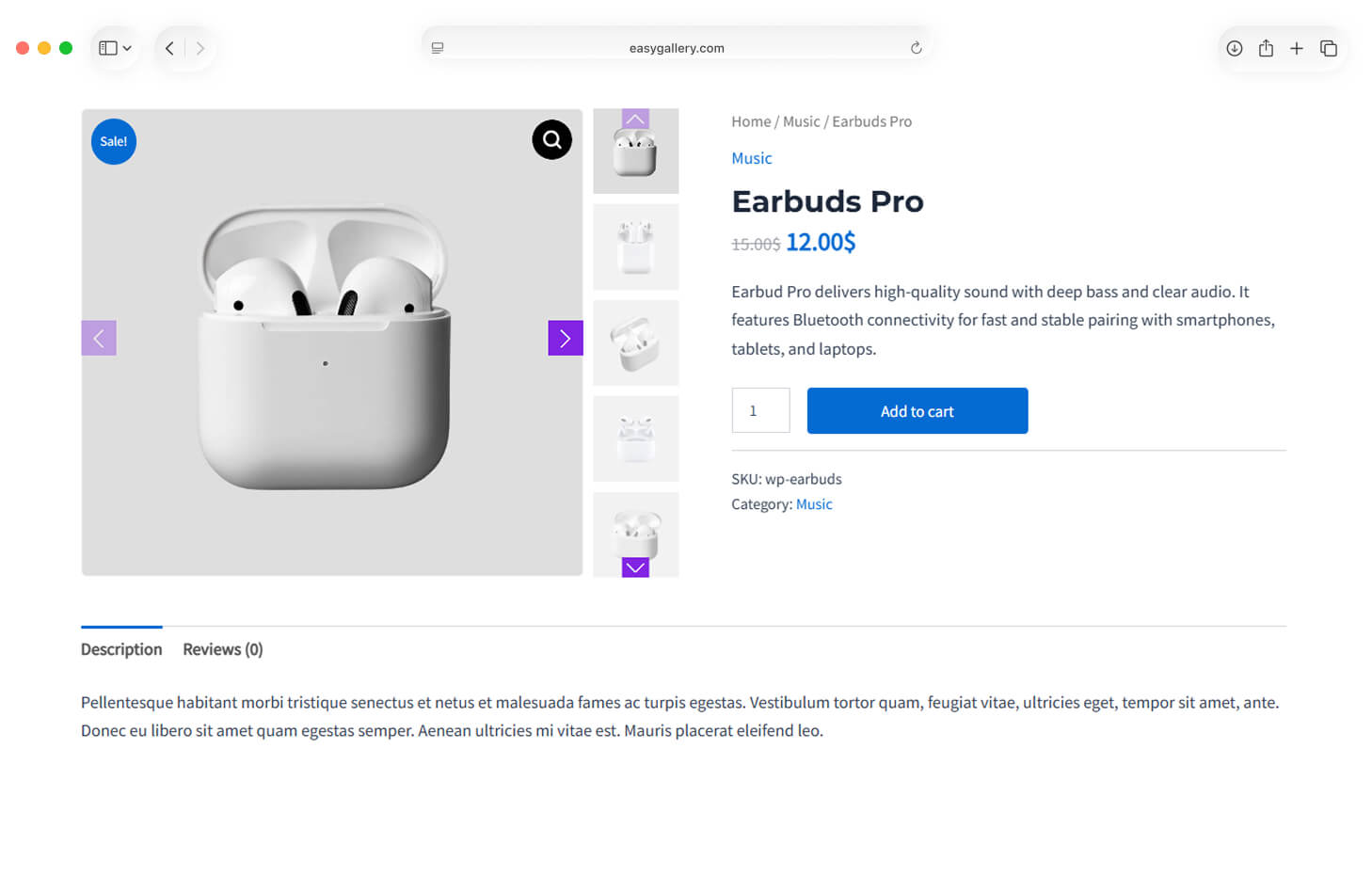
Task: Show the tab overview
Action: (x=1328, y=48)
